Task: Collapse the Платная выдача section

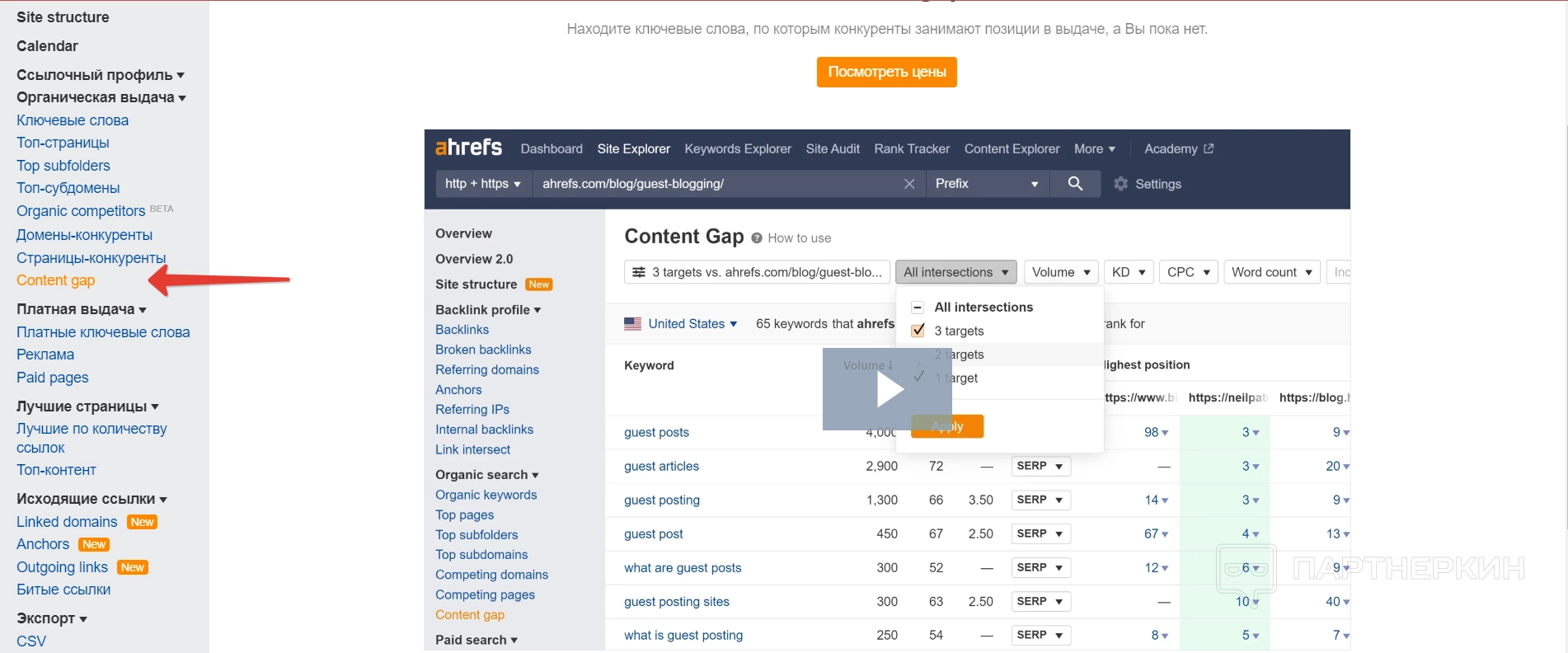Action: click(82, 309)
